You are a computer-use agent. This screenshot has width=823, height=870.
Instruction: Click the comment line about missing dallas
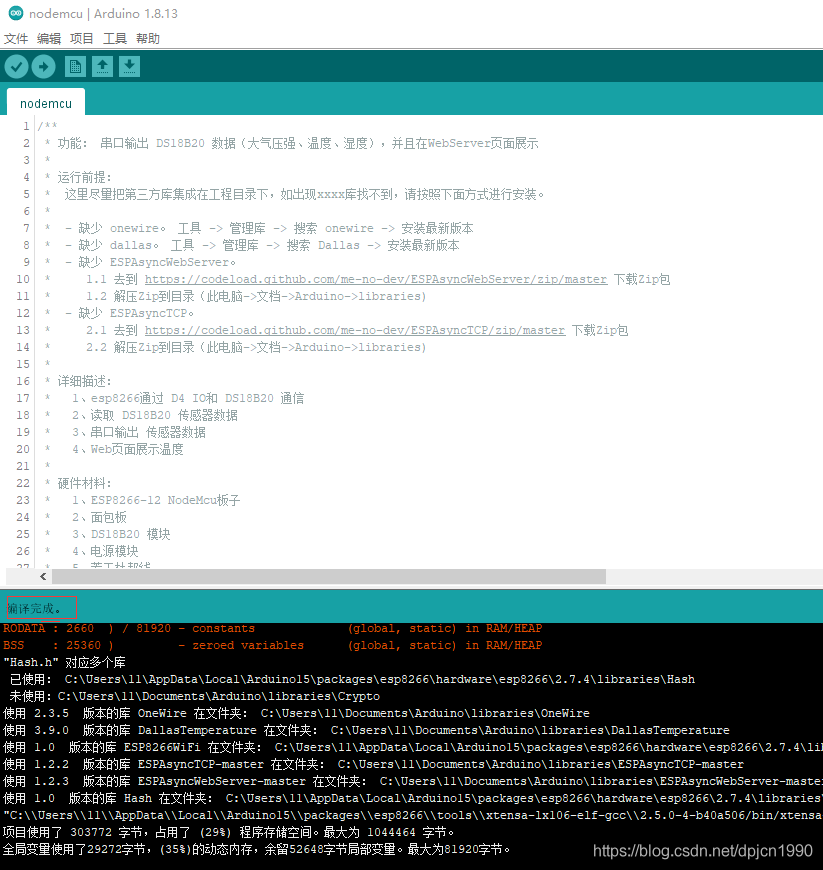pos(262,245)
